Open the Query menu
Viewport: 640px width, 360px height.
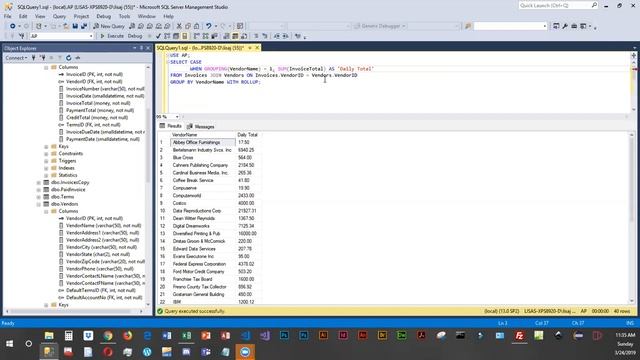pos(59,16)
